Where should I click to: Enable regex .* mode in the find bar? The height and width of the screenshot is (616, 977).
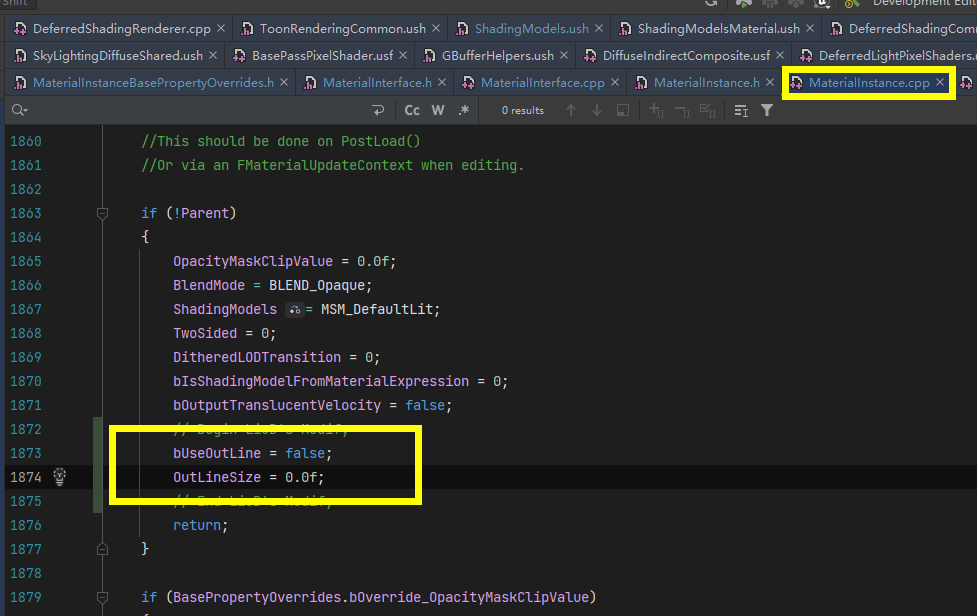click(x=462, y=110)
